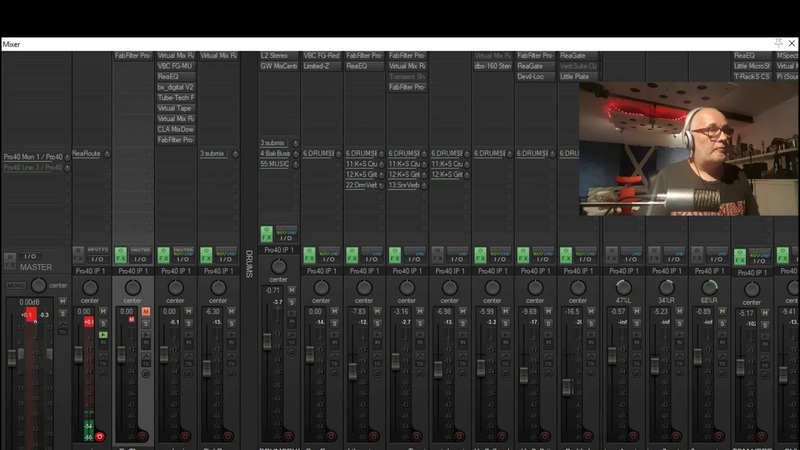
Task: Click the MASTER volume fader handle
Action: (x=12, y=358)
